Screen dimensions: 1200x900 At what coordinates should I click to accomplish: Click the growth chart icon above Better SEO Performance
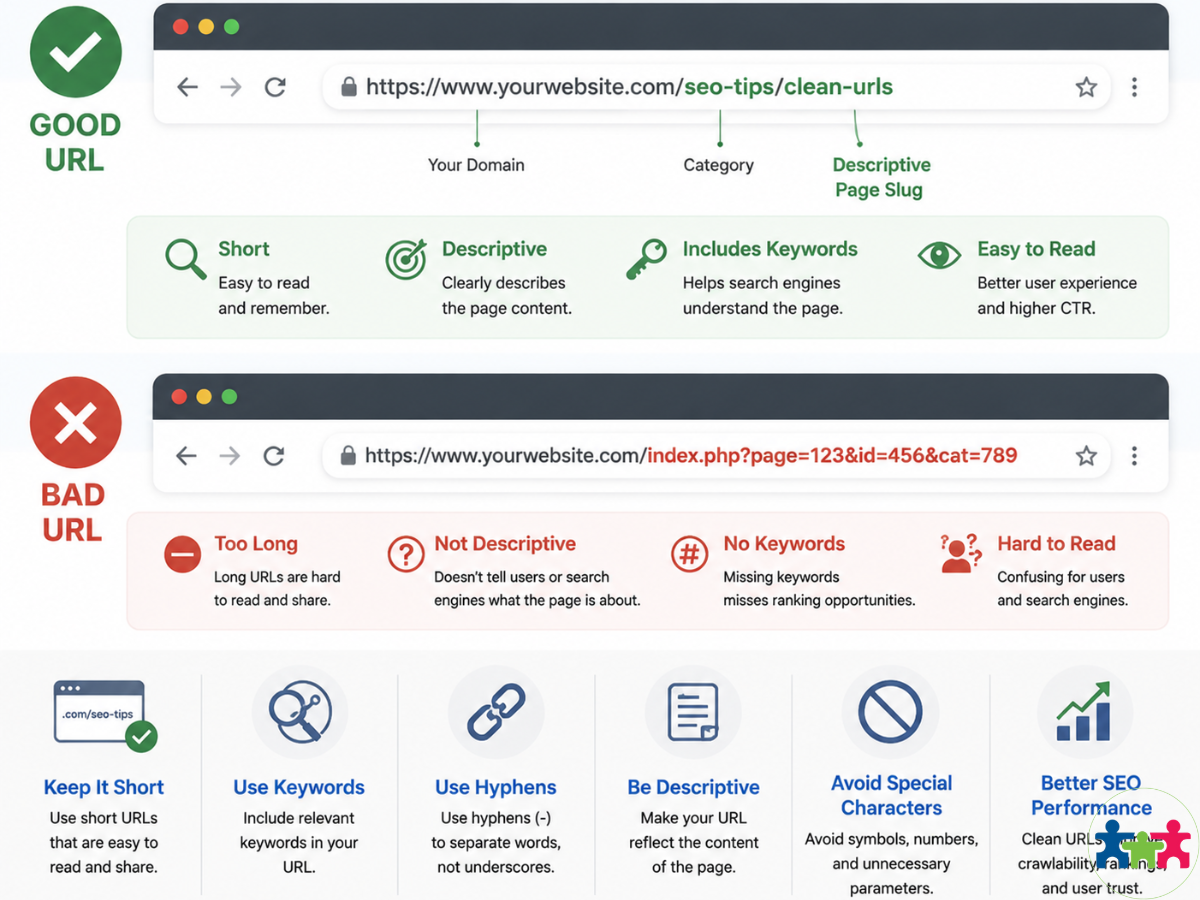[1085, 712]
